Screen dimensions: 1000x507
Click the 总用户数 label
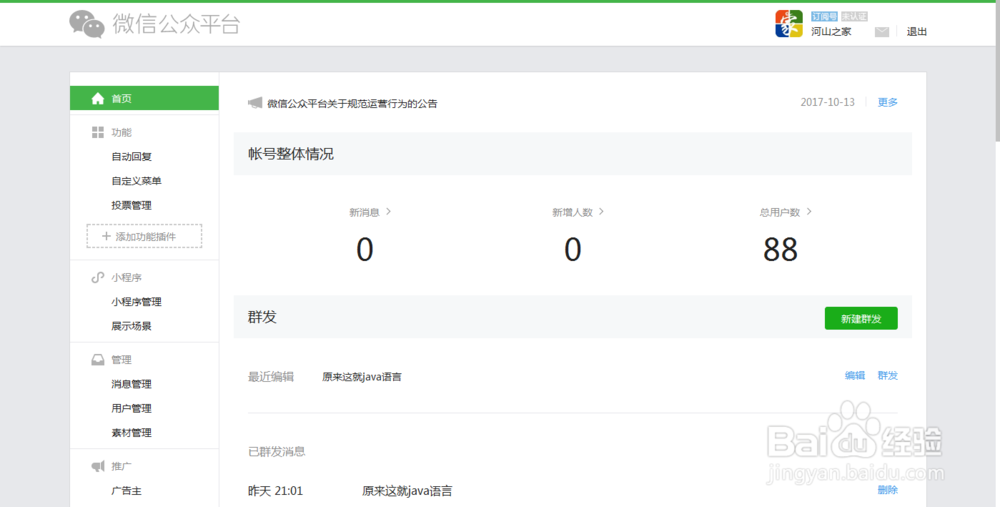pyautogui.click(x=780, y=212)
